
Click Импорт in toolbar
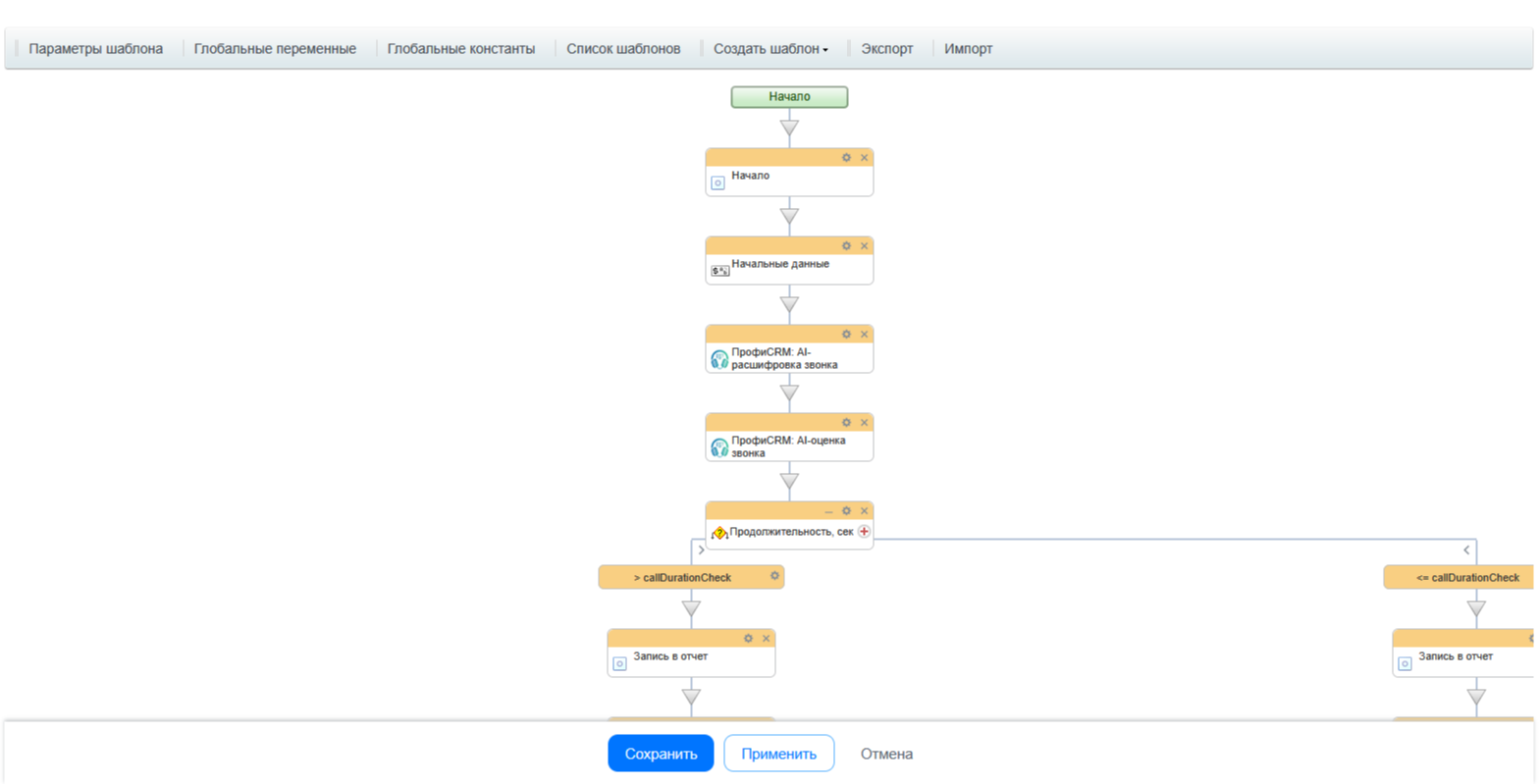tap(969, 48)
